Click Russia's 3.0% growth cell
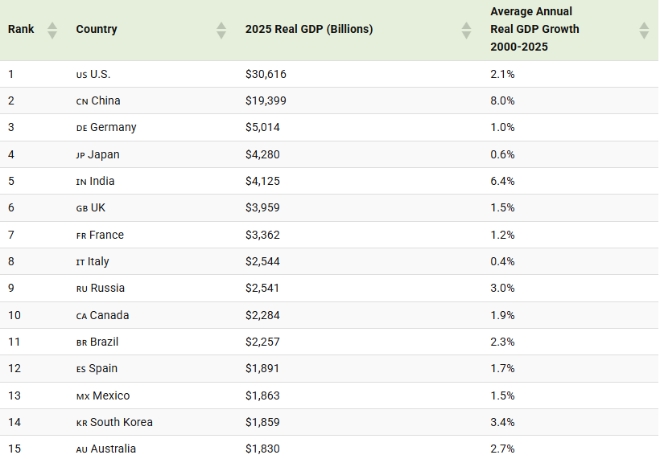The width and height of the screenshot is (660, 459). point(502,289)
